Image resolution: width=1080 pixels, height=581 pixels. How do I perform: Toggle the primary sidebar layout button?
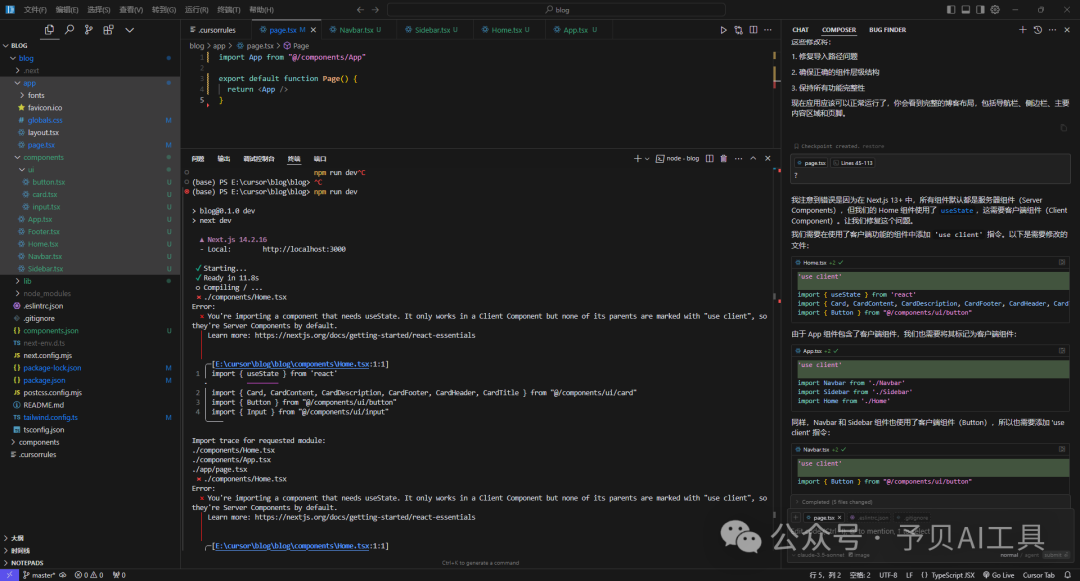coord(951,10)
